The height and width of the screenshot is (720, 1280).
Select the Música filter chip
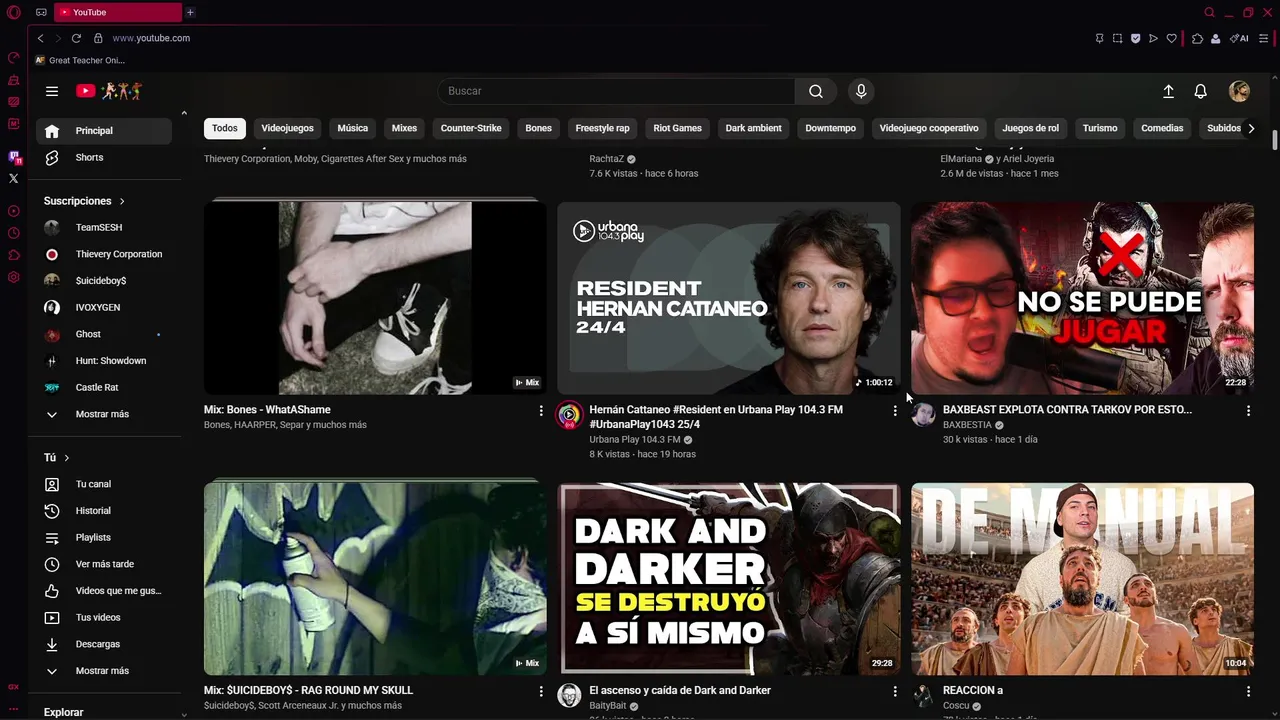[352, 128]
